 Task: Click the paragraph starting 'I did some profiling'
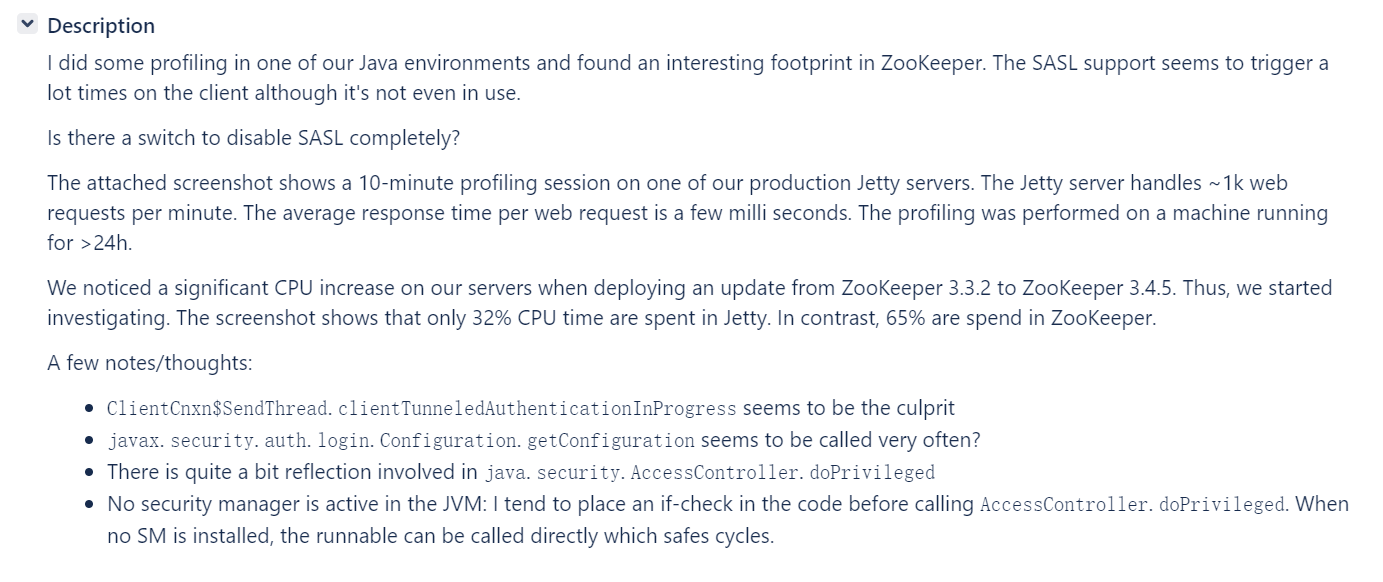(688, 79)
